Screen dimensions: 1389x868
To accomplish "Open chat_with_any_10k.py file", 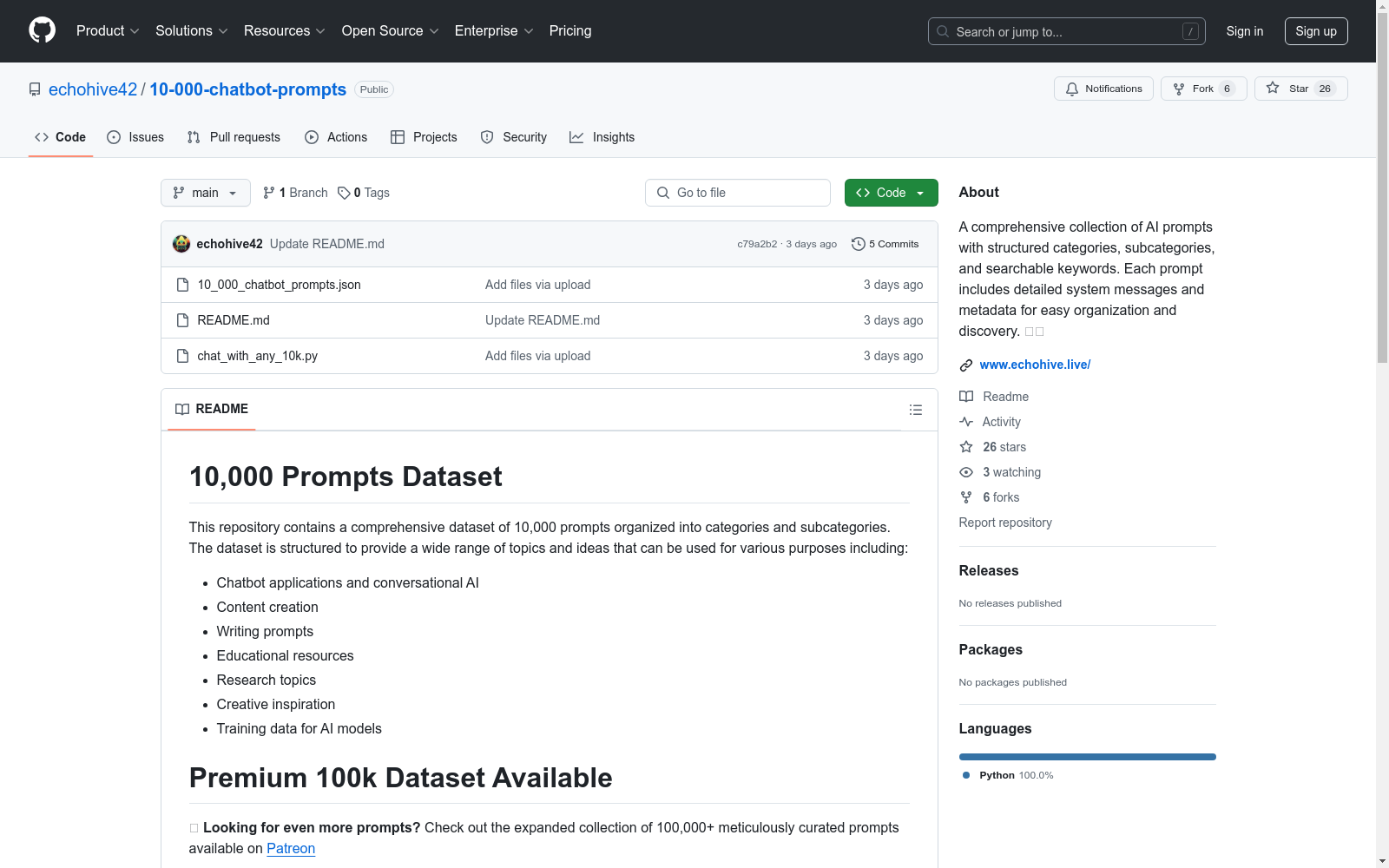I will click(258, 356).
